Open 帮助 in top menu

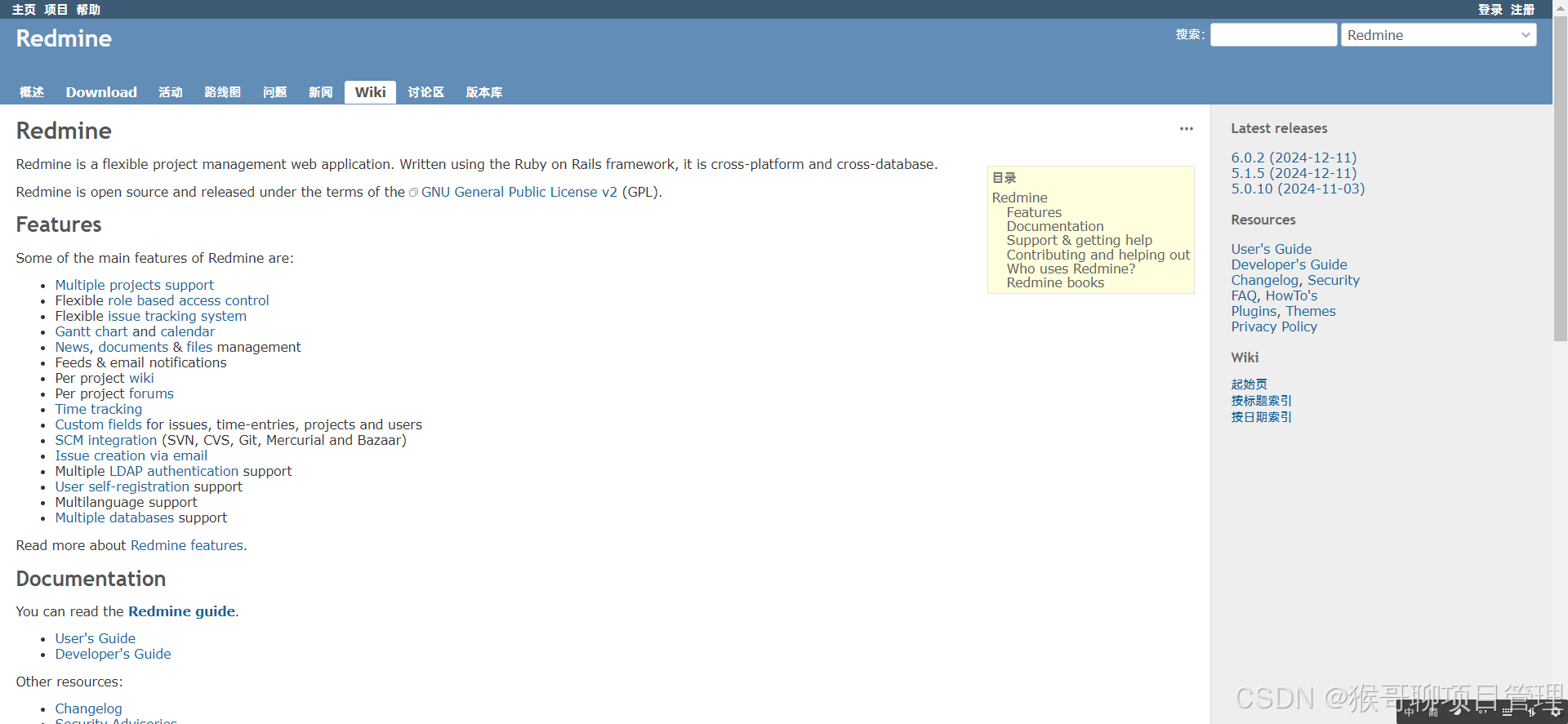88,10
